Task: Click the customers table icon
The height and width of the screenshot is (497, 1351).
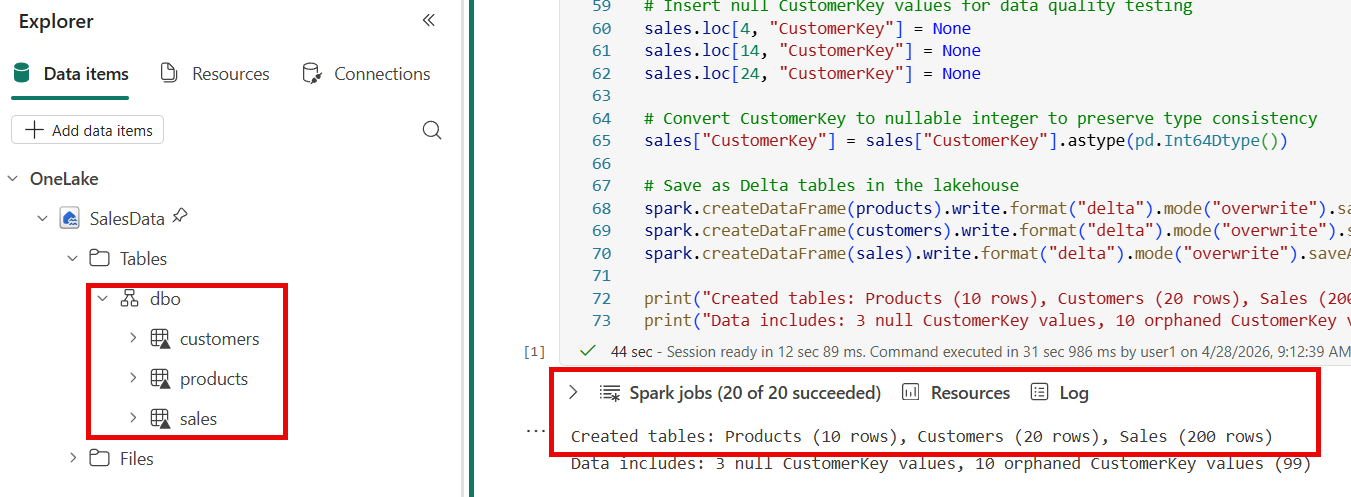Action: point(160,339)
